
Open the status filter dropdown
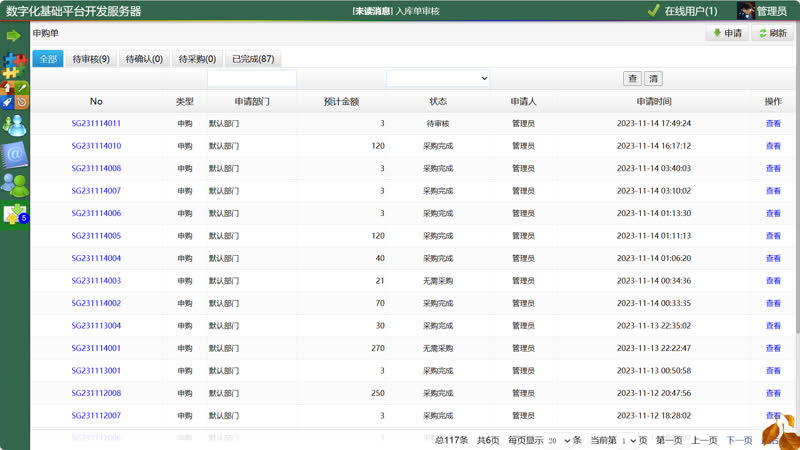(438, 78)
